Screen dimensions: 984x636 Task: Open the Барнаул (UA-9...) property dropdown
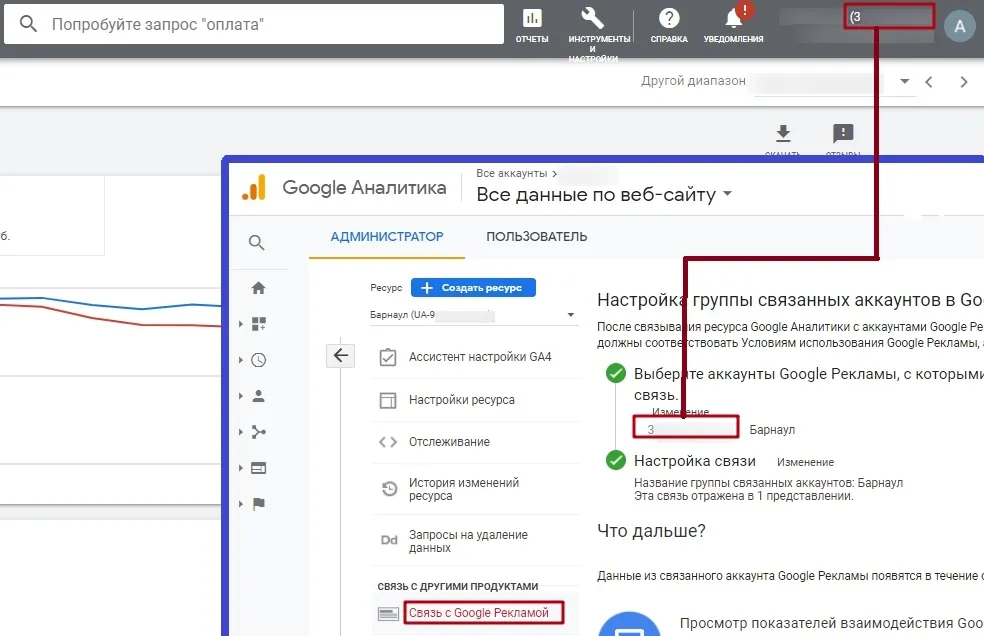click(472, 315)
